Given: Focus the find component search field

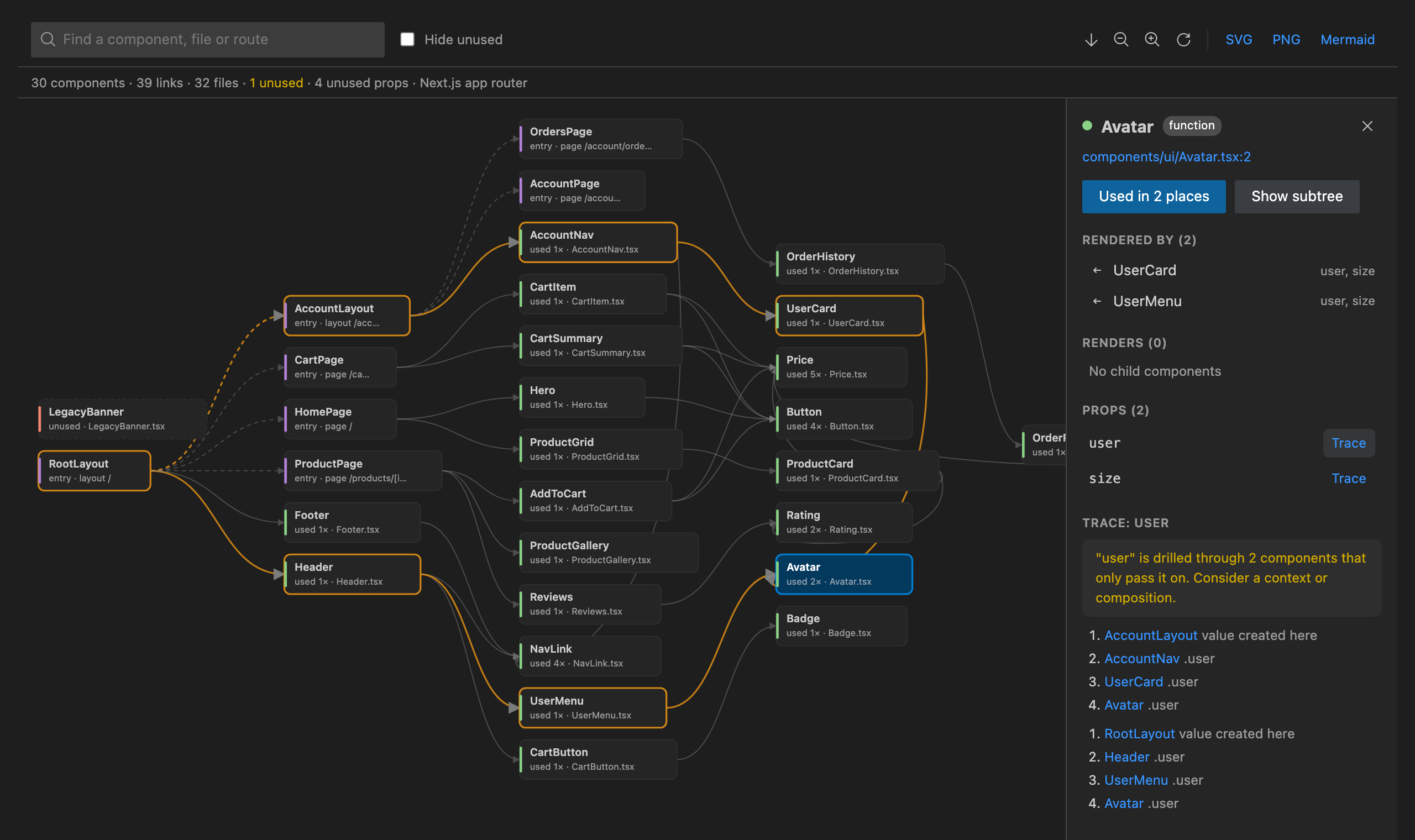Looking at the screenshot, I should [208, 40].
